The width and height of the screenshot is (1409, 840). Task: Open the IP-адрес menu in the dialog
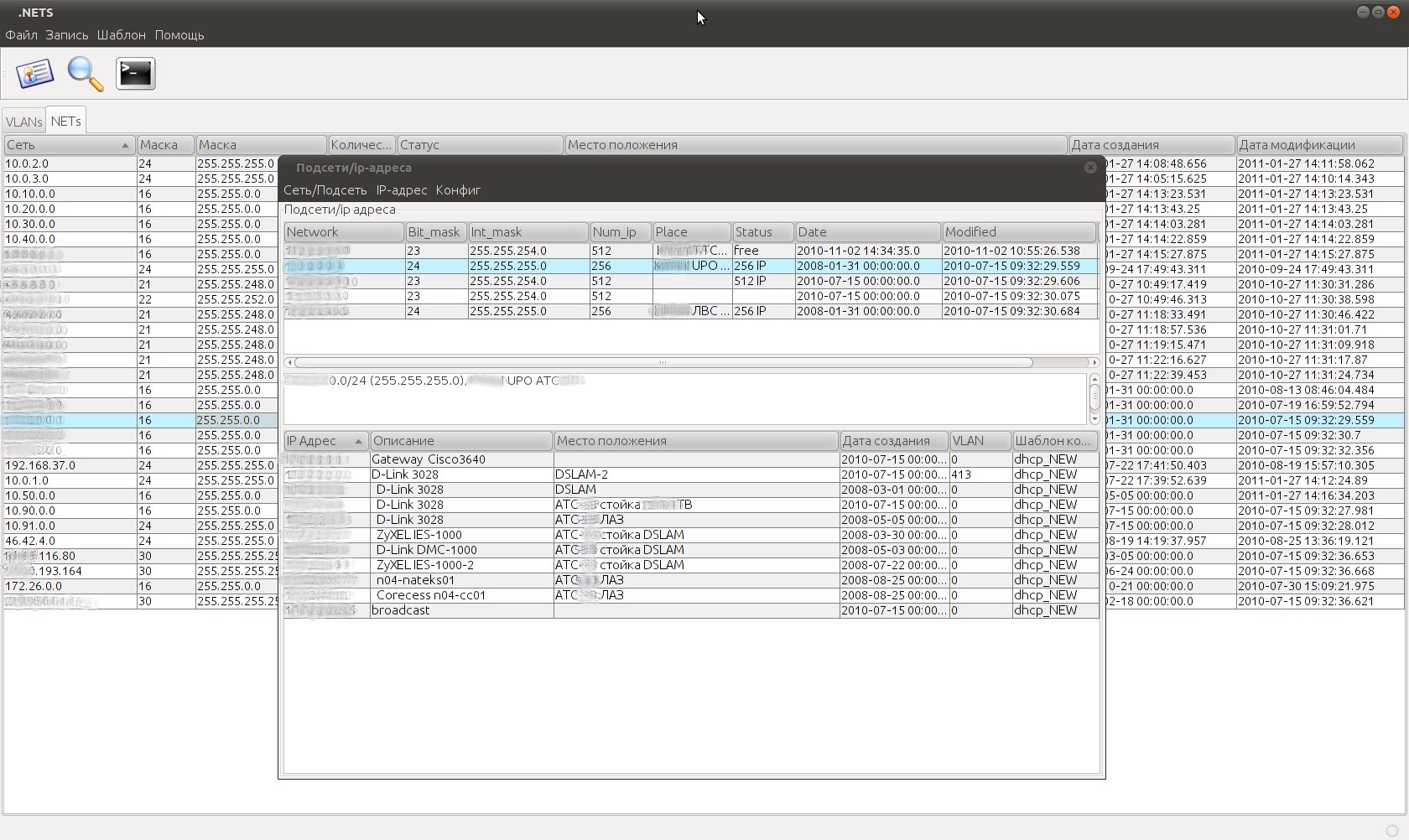point(401,190)
